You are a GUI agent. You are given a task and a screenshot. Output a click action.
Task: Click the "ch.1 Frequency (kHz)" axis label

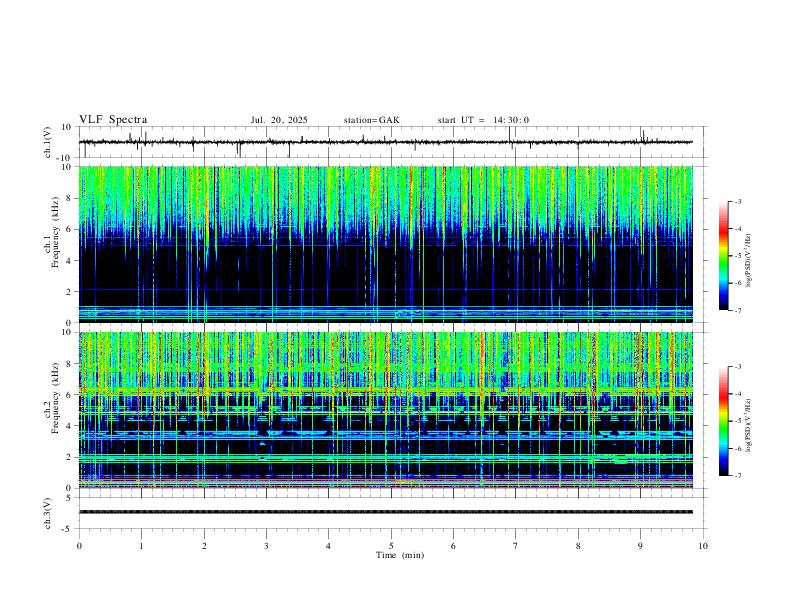coord(51,233)
